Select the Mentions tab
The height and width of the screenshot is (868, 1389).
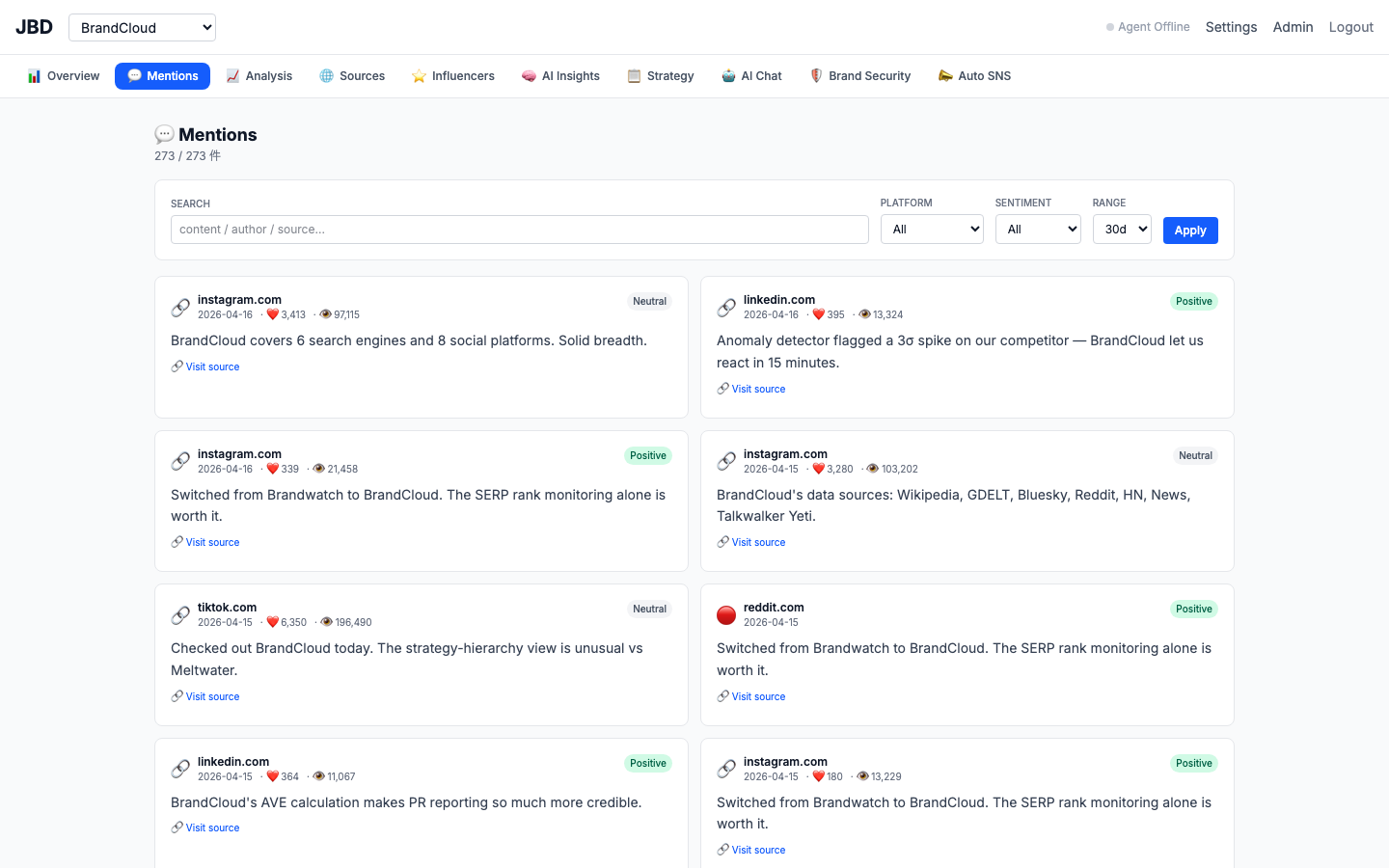pyautogui.click(x=162, y=76)
